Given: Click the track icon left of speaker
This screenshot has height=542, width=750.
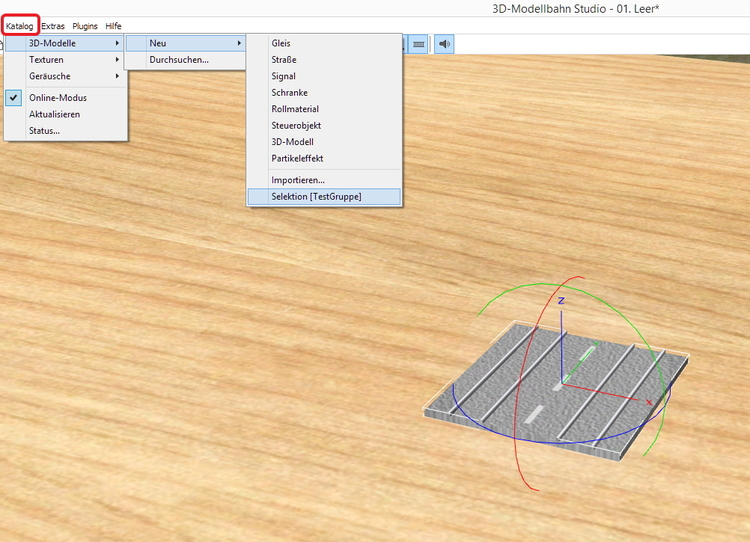Looking at the screenshot, I should 419,44.
